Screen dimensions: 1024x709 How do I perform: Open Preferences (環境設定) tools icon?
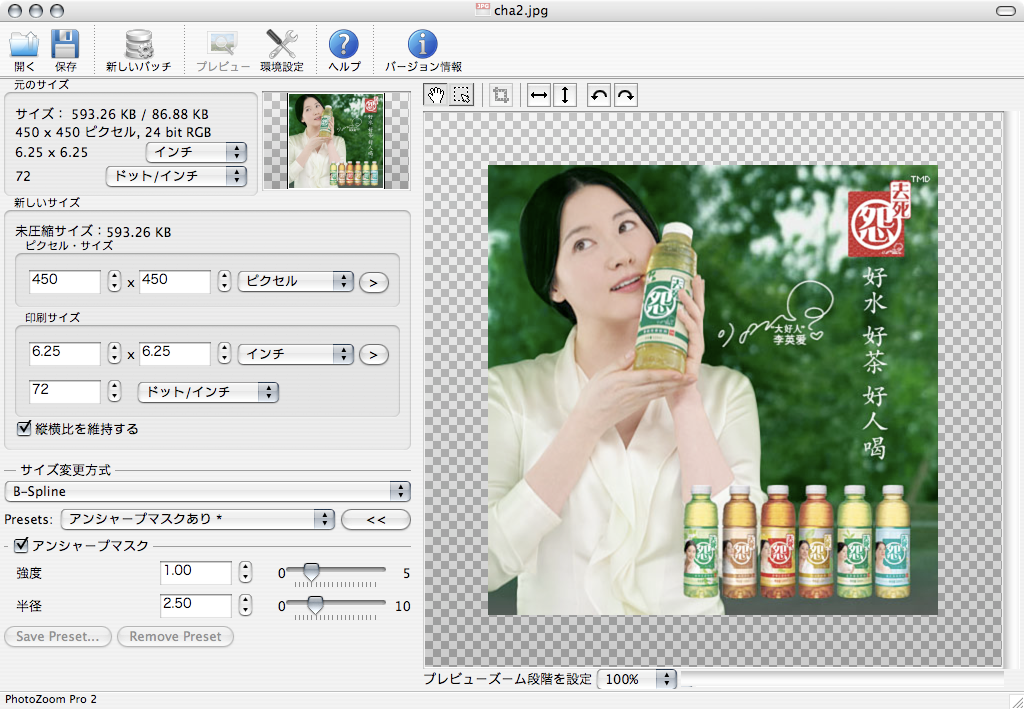[x=282, y=44]
